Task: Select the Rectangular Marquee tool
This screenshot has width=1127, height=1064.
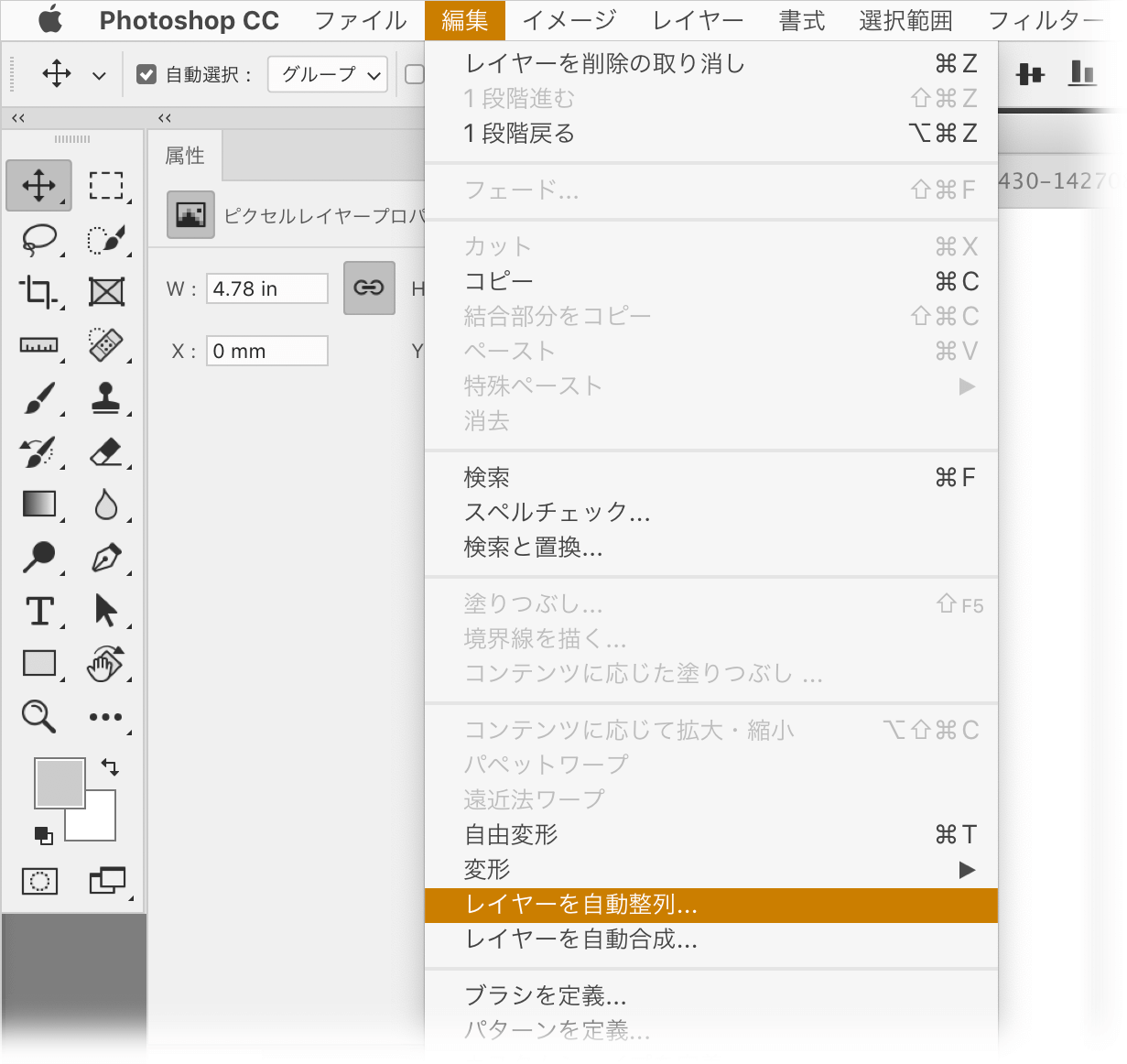Action: 106,185
